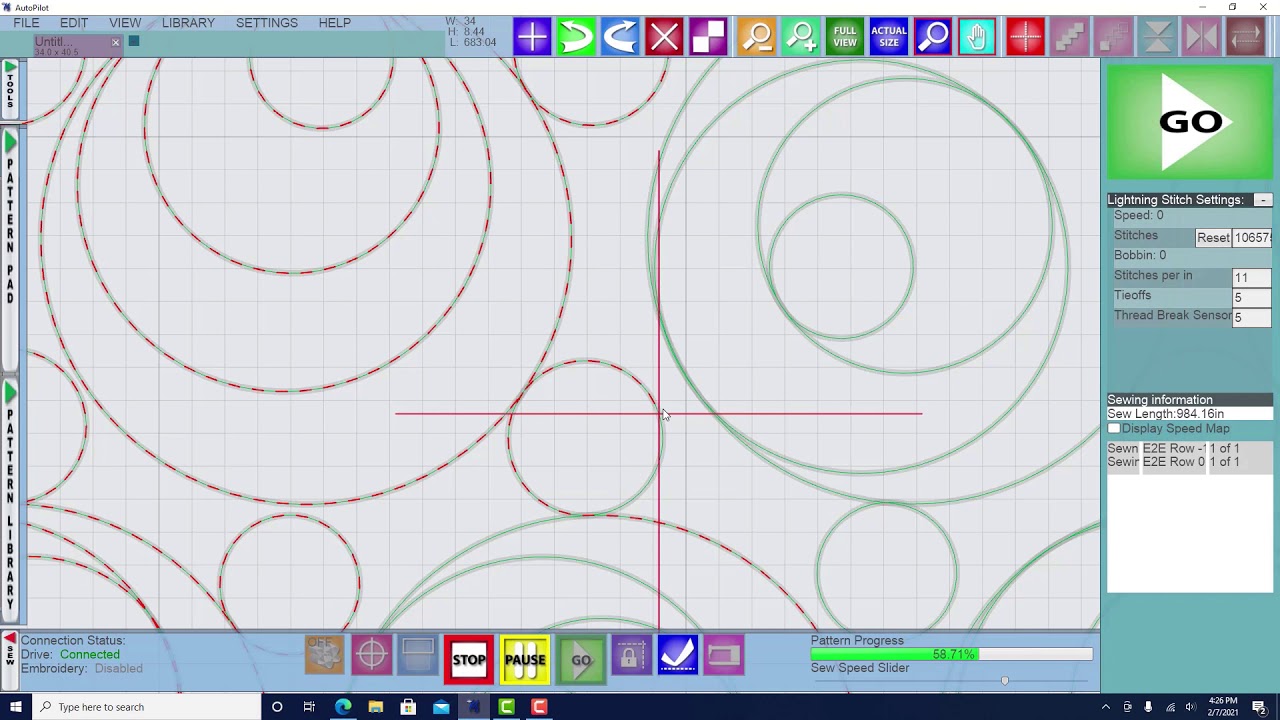Click the red STOP button
This screenshot has height=720, width=1280.
[469, 660]
